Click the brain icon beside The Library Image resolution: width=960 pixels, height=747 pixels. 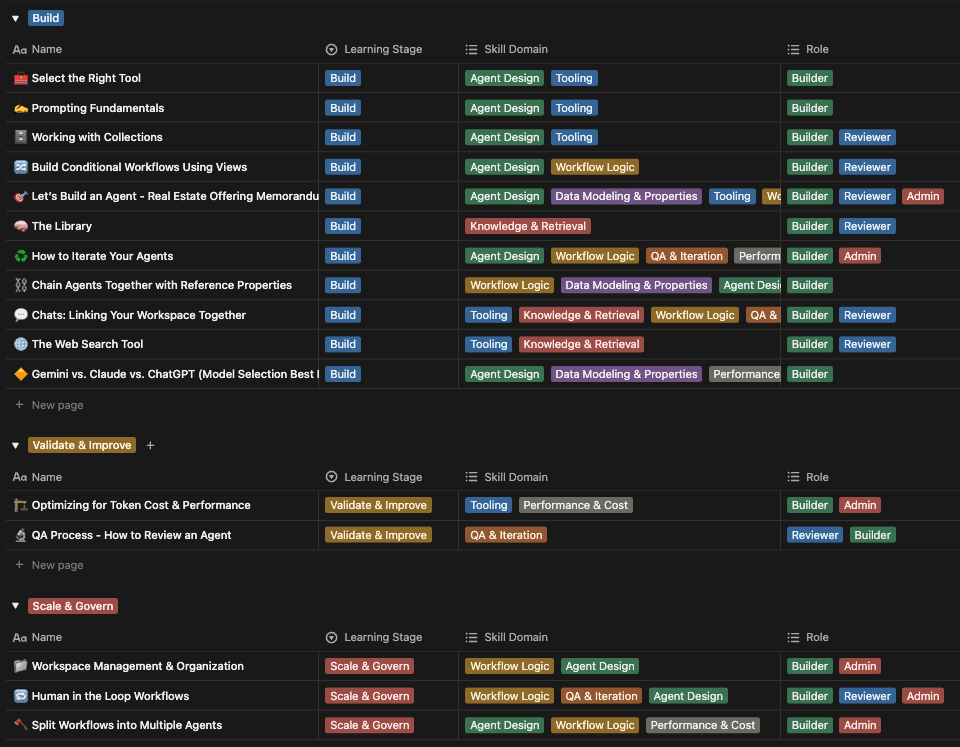tap(21, 226)
